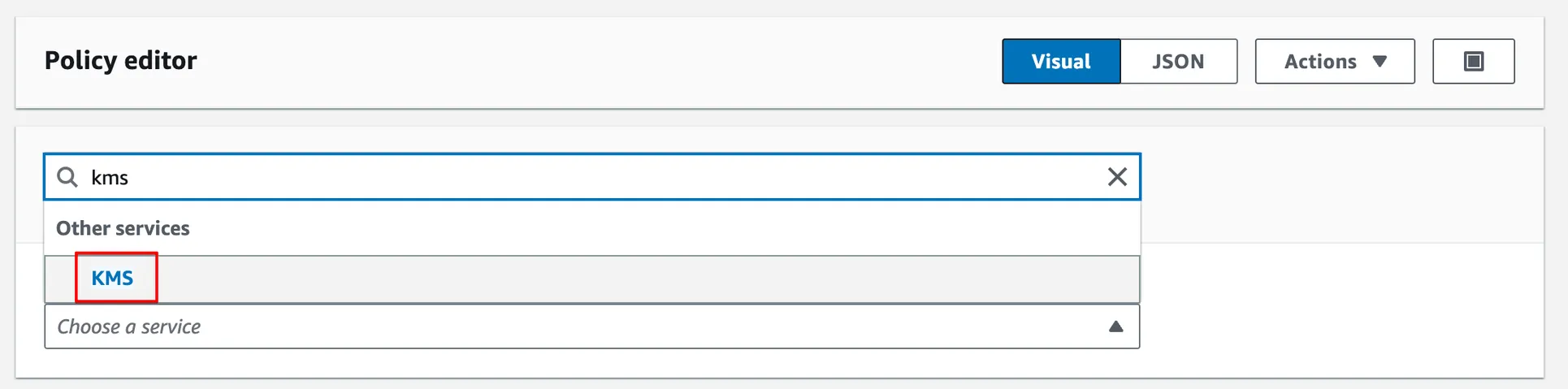Click the Visual label text

click(x=1061, y=62)
